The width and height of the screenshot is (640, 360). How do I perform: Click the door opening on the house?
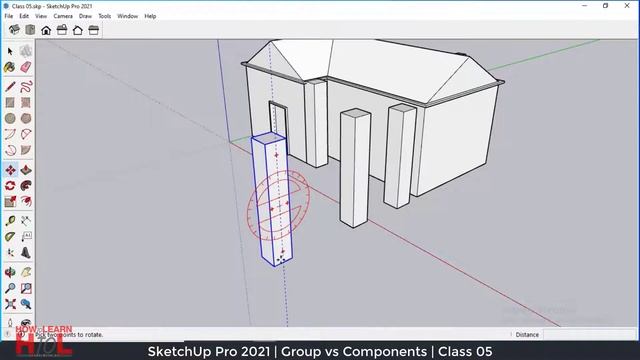click(278, 122)
